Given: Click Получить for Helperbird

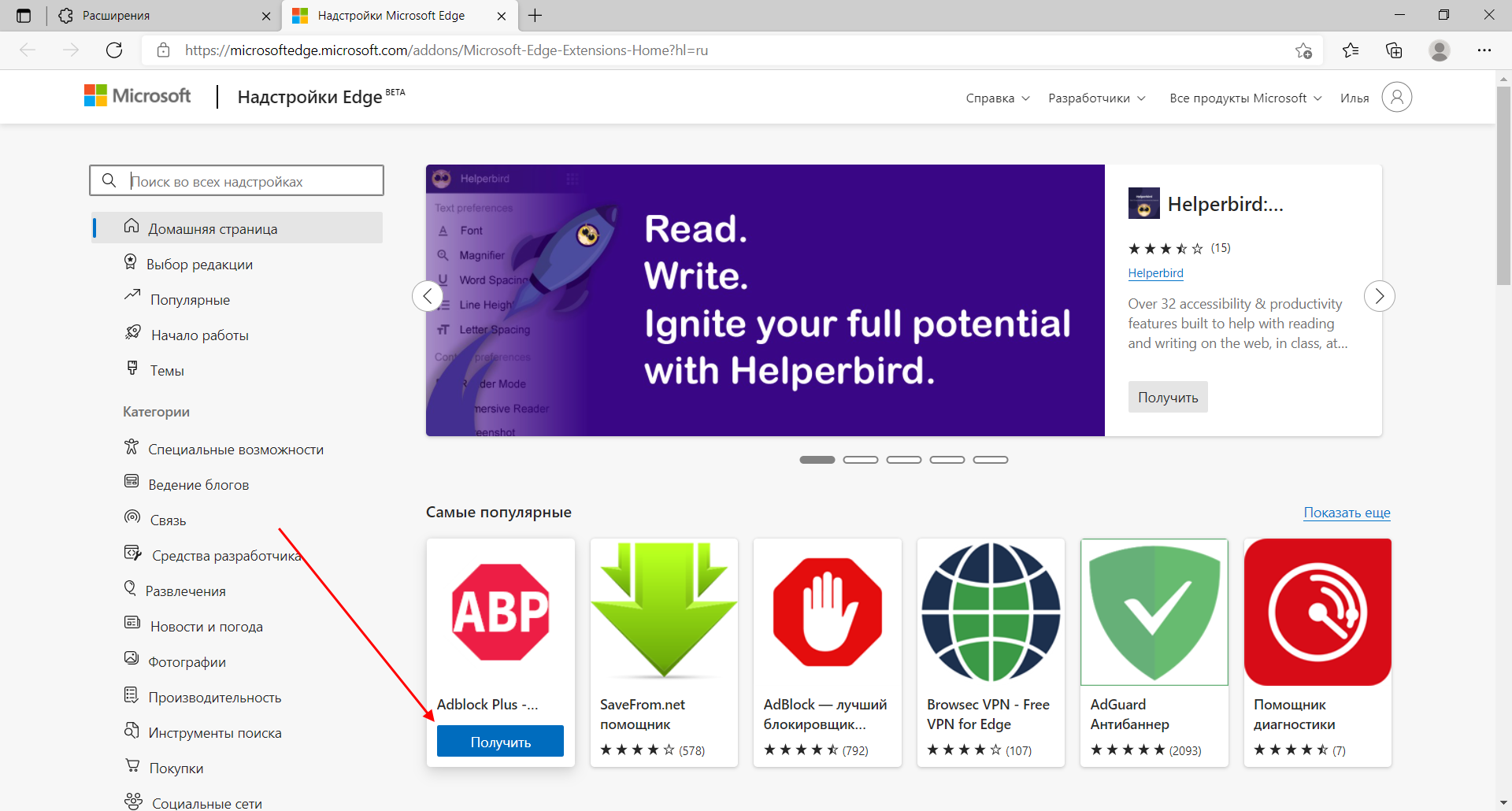Looking at the screenshot, I should (1168, 397).
